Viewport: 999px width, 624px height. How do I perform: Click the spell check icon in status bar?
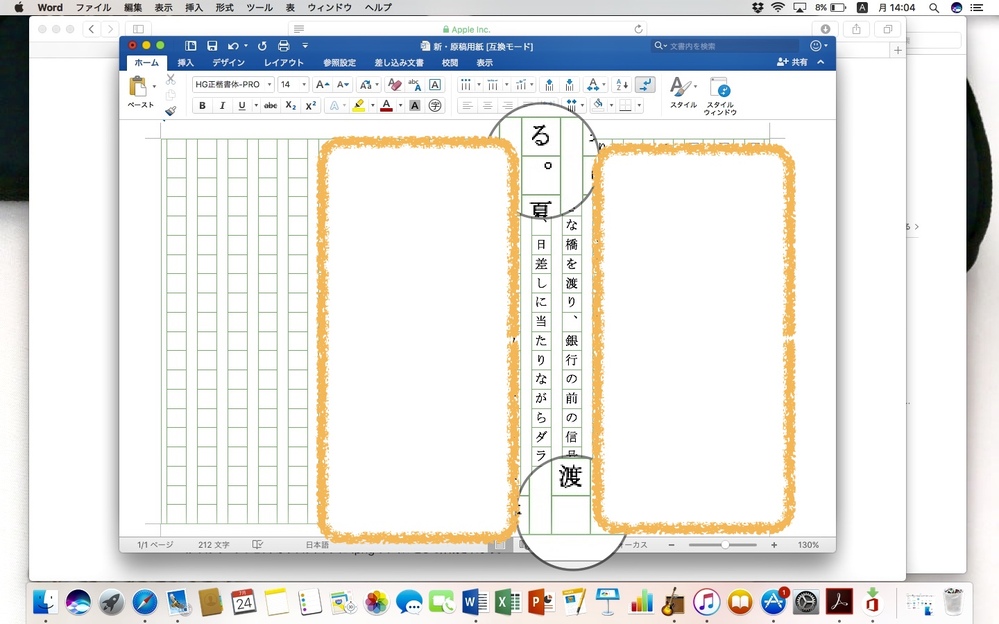tap(257, 545)
